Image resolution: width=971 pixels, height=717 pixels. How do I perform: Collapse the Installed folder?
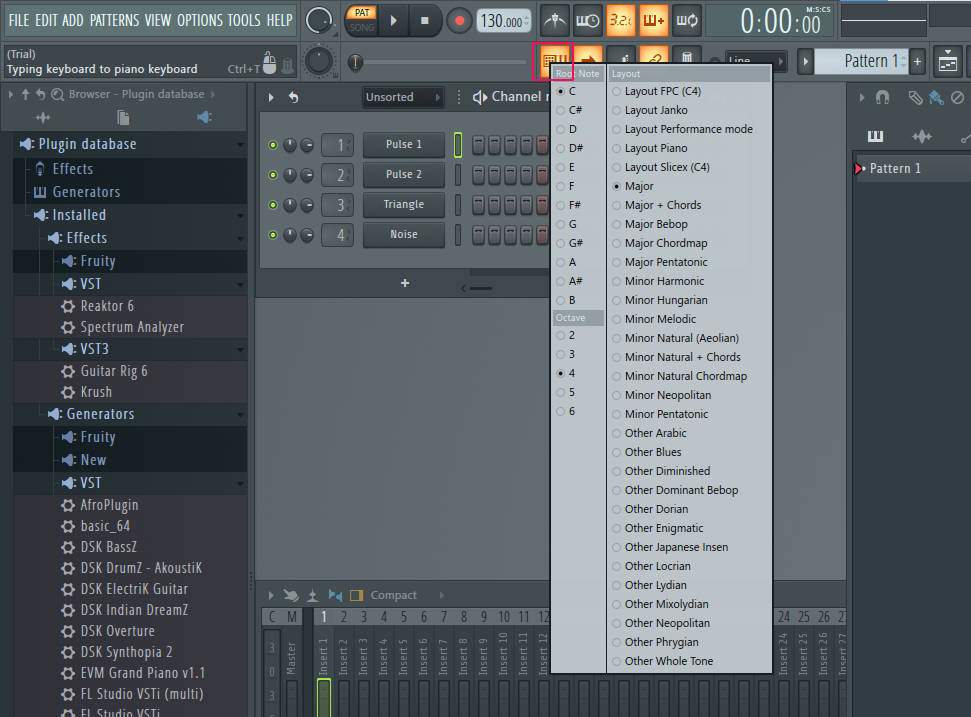click(240, 215)
